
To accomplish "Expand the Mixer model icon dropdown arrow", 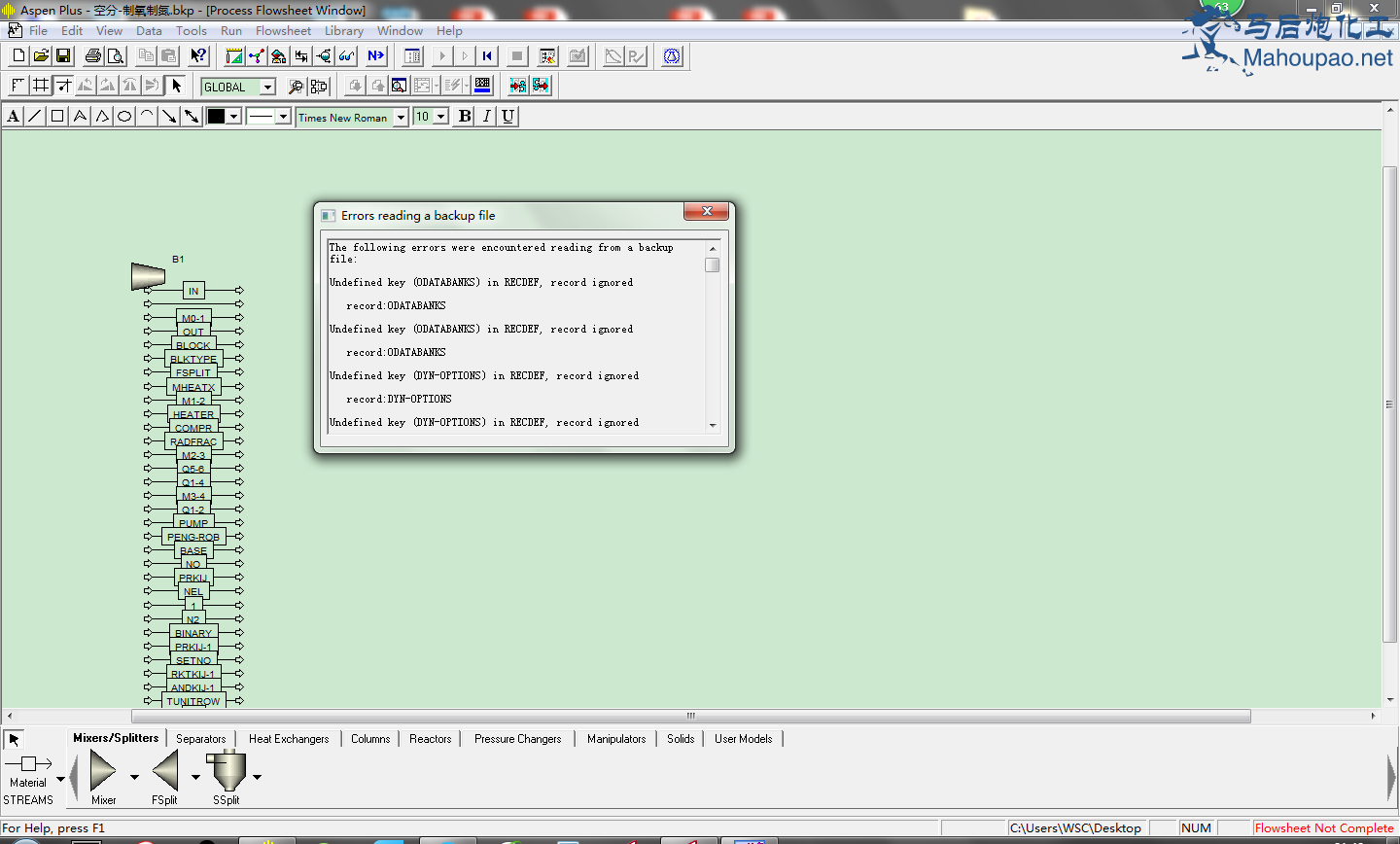I will (134, 777).
